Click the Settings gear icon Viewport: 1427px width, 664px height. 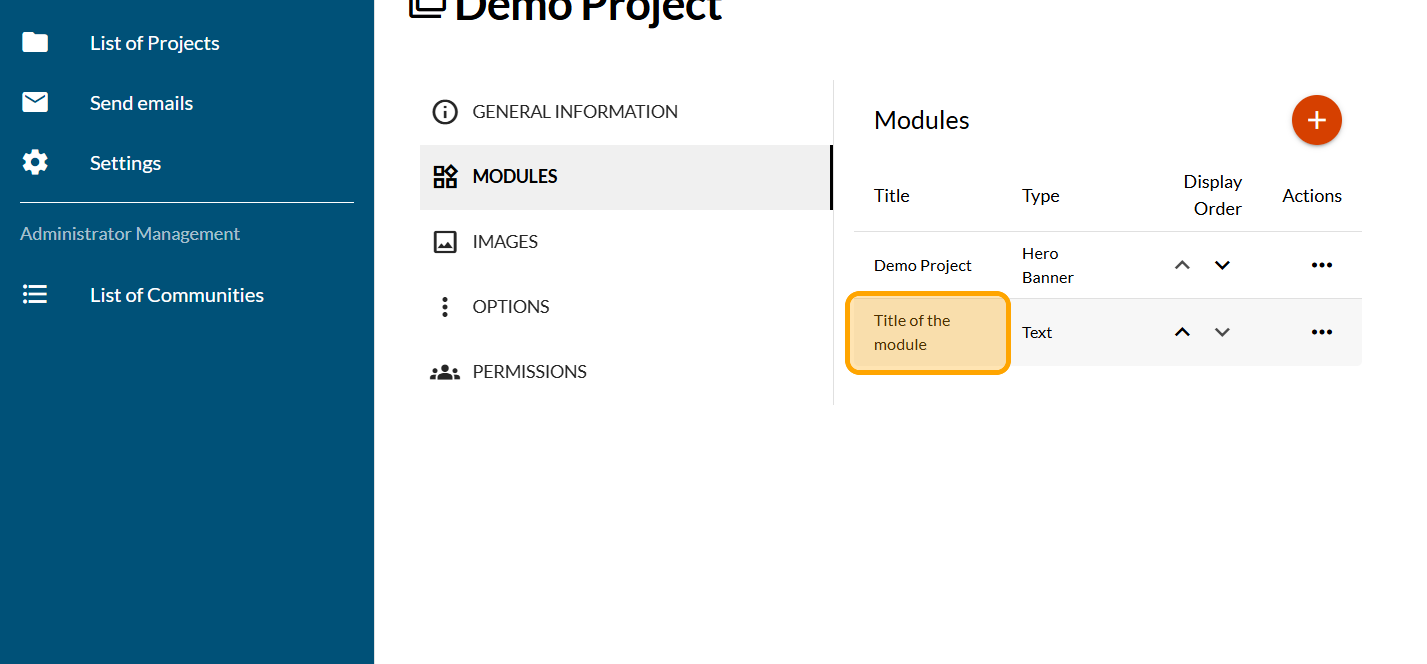[35, 162]
